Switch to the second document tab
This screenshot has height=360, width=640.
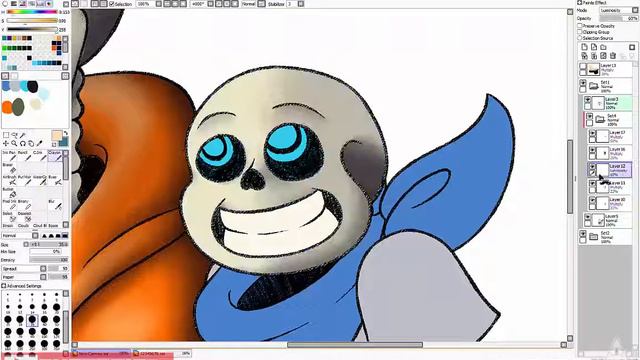[x=162, y=353]
